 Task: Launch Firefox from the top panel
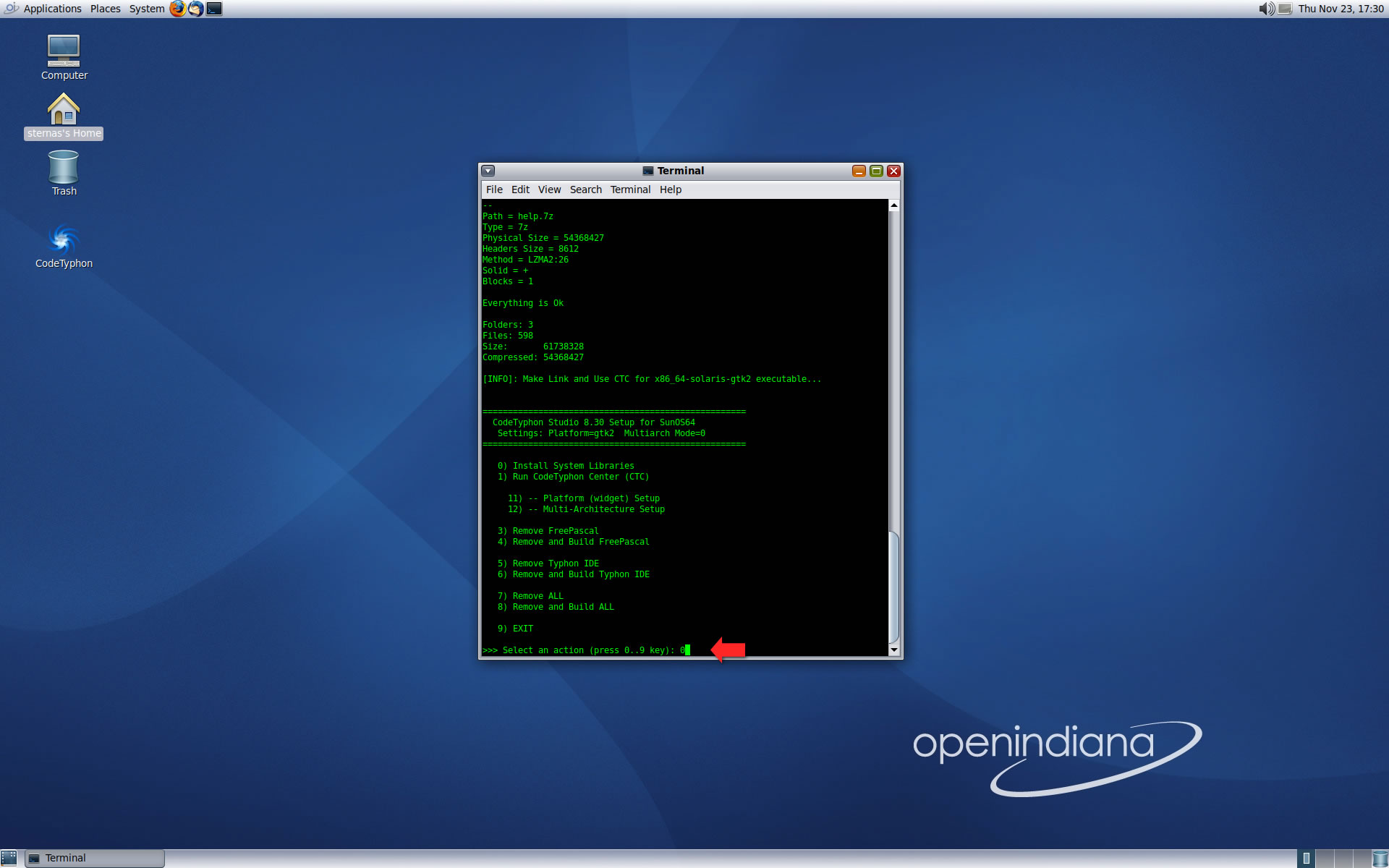pos(177,9)
